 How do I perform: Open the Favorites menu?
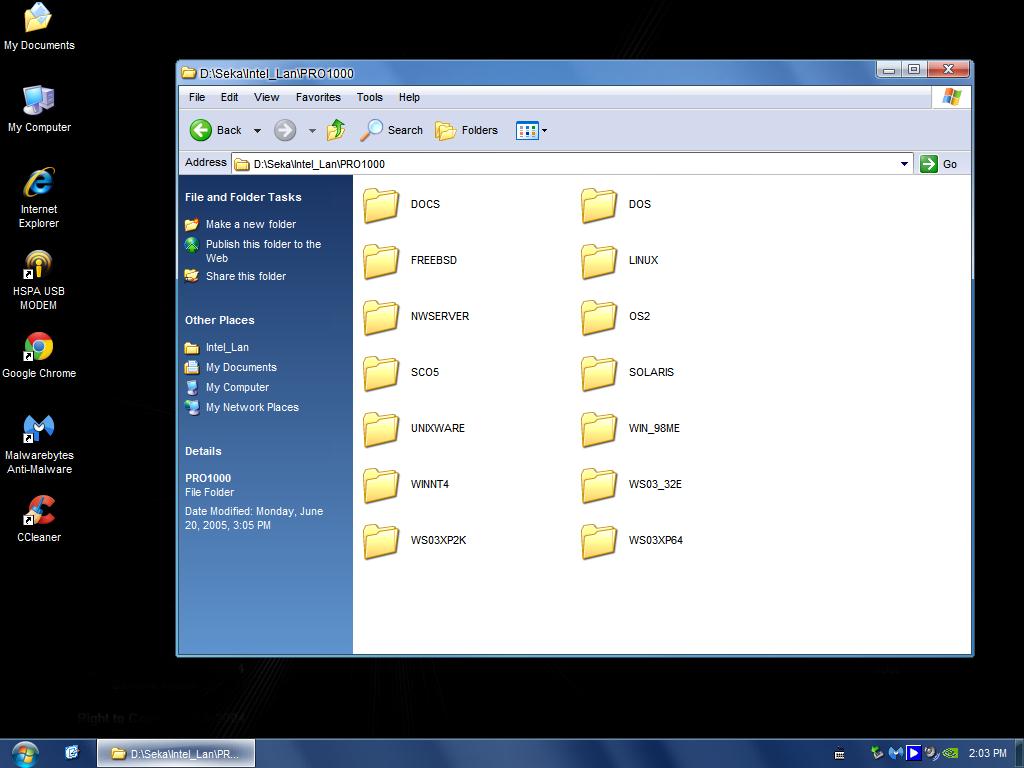pos(318,97)
